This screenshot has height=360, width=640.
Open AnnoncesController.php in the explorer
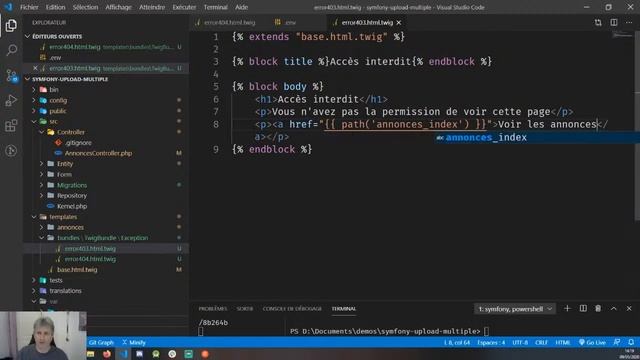pyautogui.click(x=98, y=153)
